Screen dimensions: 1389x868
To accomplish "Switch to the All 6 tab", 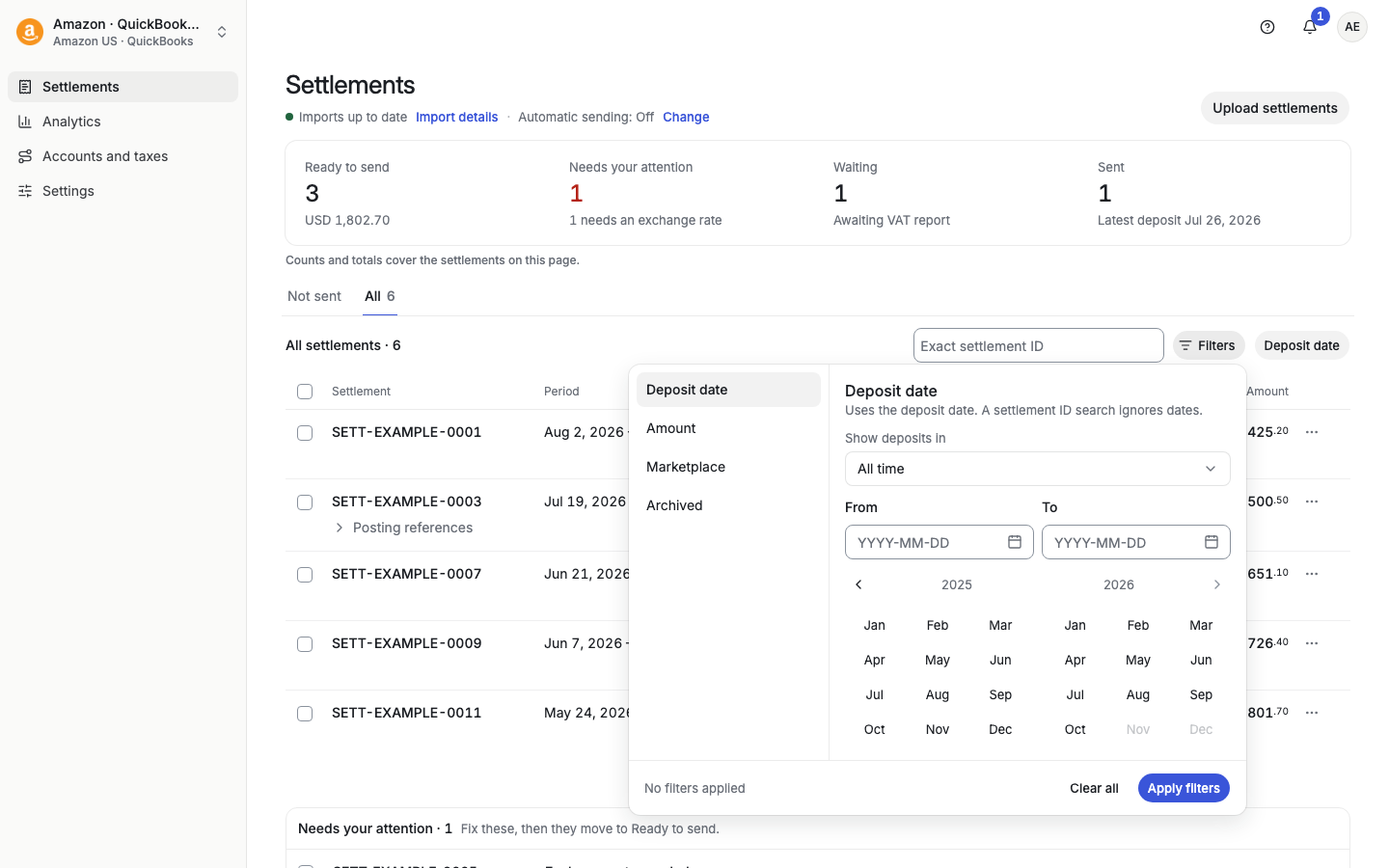I will tap(380, 296).
